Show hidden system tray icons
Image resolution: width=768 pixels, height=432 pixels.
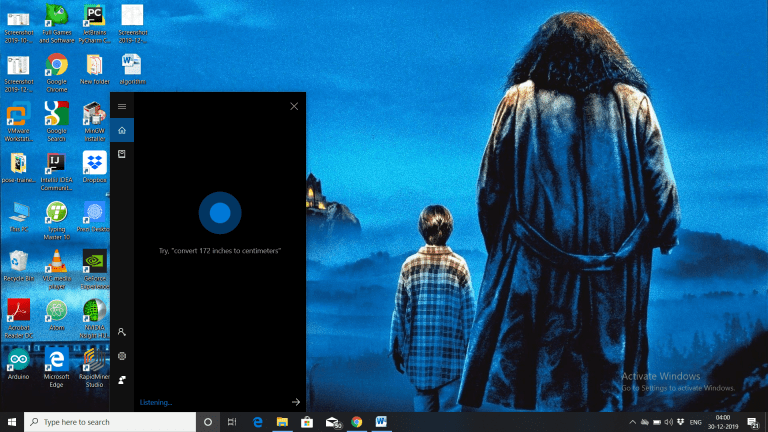632,422
